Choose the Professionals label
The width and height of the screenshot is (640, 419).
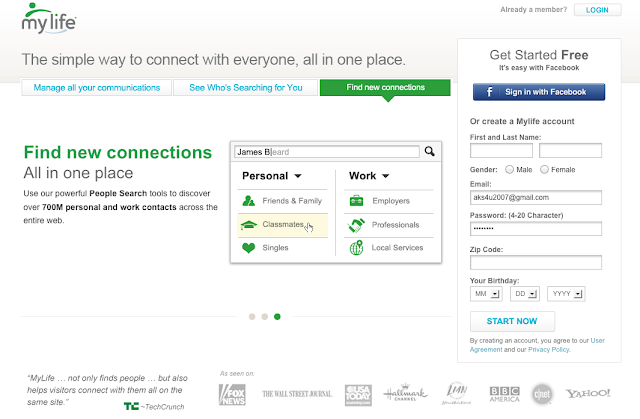pos(396,225)
